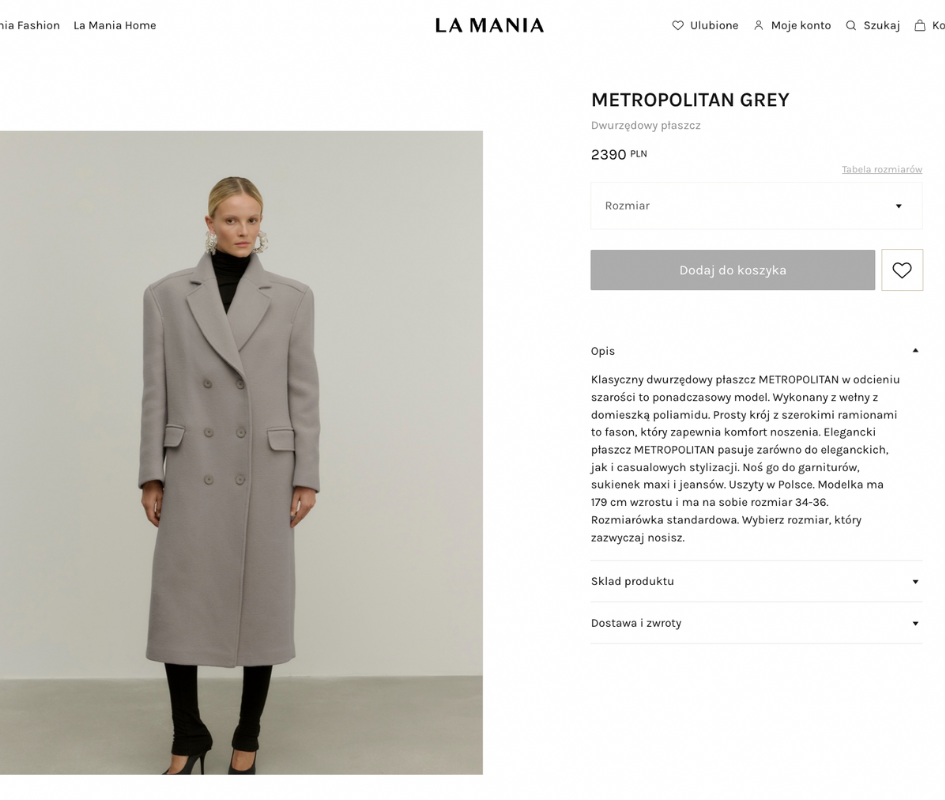The image size is (945, 800).
Task: Add coat to favorites with heart button
Action: pyautogui.click(x=902, y=270)
